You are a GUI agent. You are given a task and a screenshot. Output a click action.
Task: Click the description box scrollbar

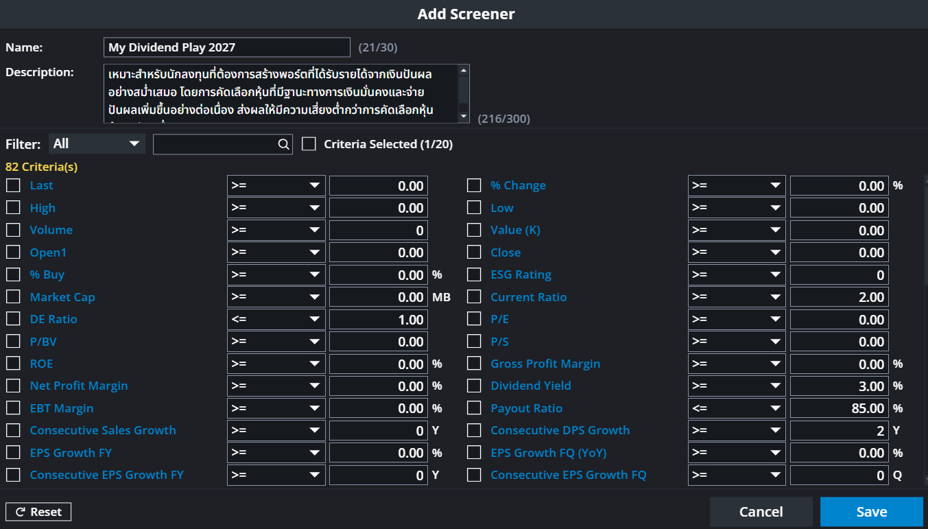pos(463,93)
